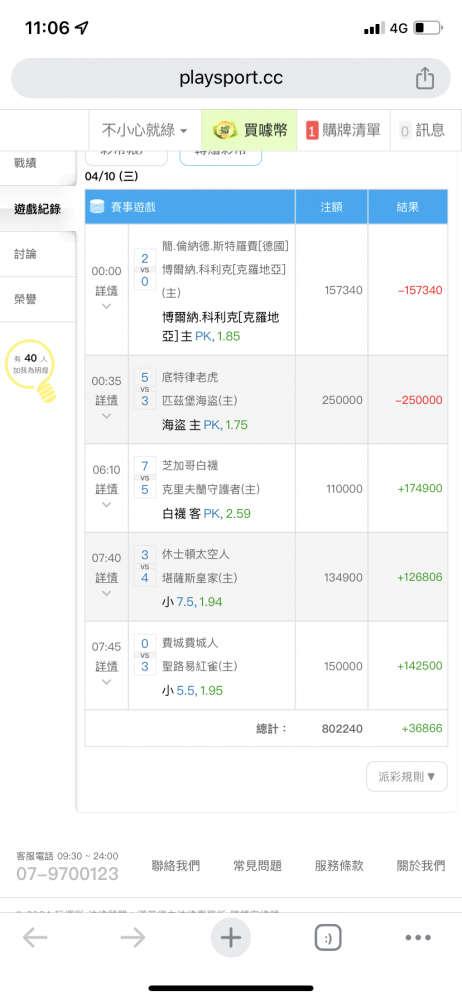Tap the share icon in the address bar
The image size is (462, 1000).
tap(425, 78)
